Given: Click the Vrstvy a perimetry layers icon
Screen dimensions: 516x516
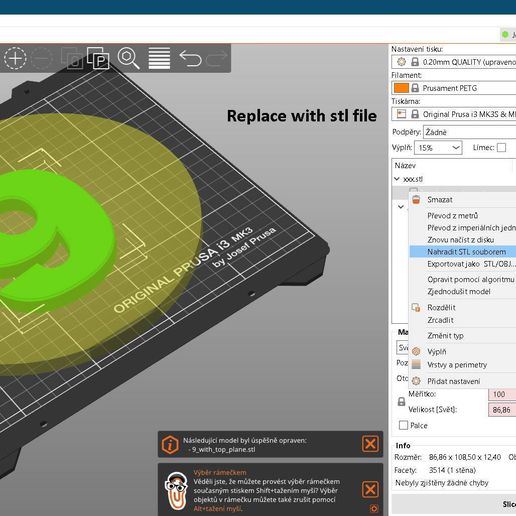Looking at the screenshot, I should [x=416, y=364].
